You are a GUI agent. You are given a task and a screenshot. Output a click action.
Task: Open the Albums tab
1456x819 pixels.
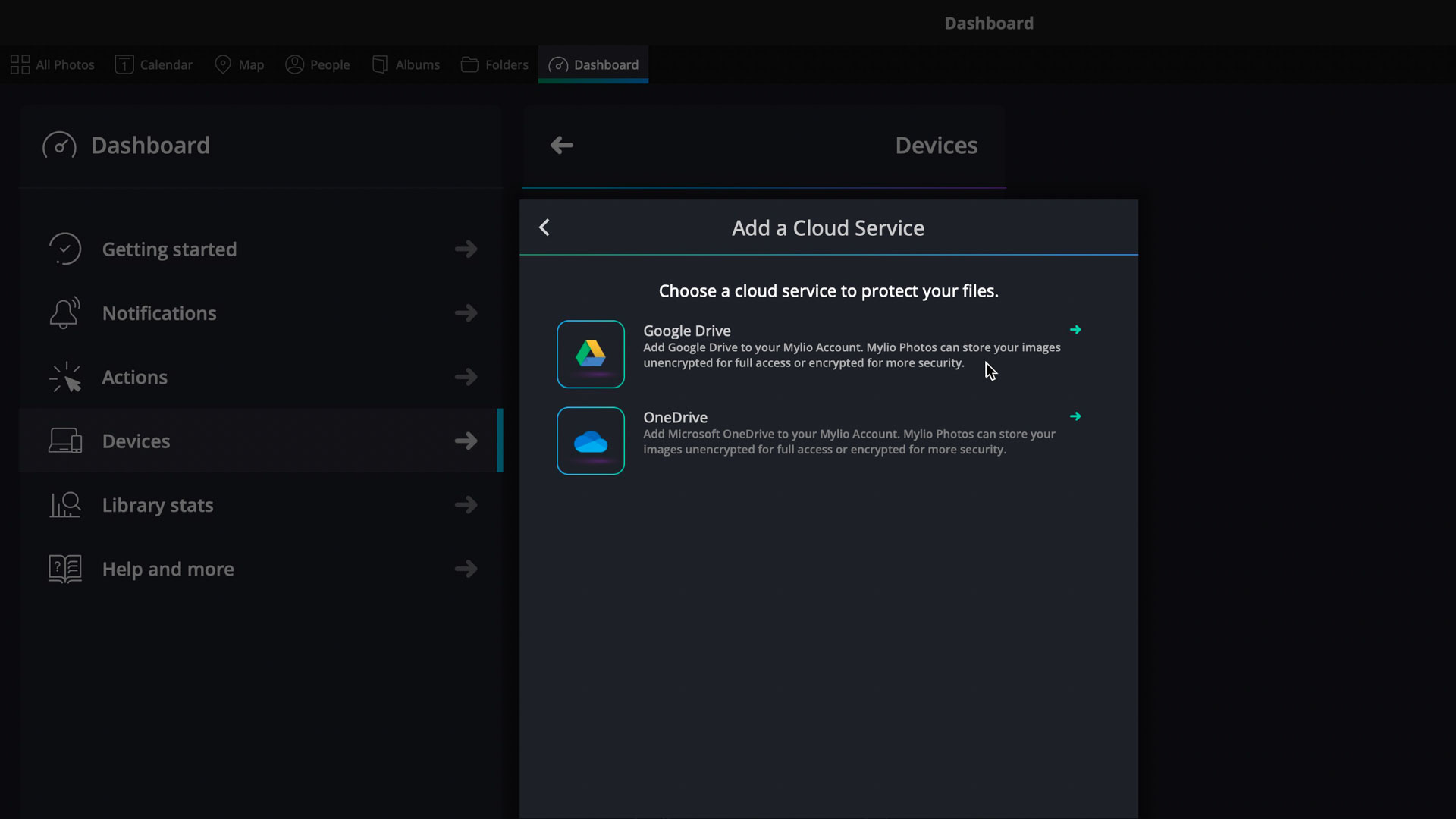tap(406, 64)
